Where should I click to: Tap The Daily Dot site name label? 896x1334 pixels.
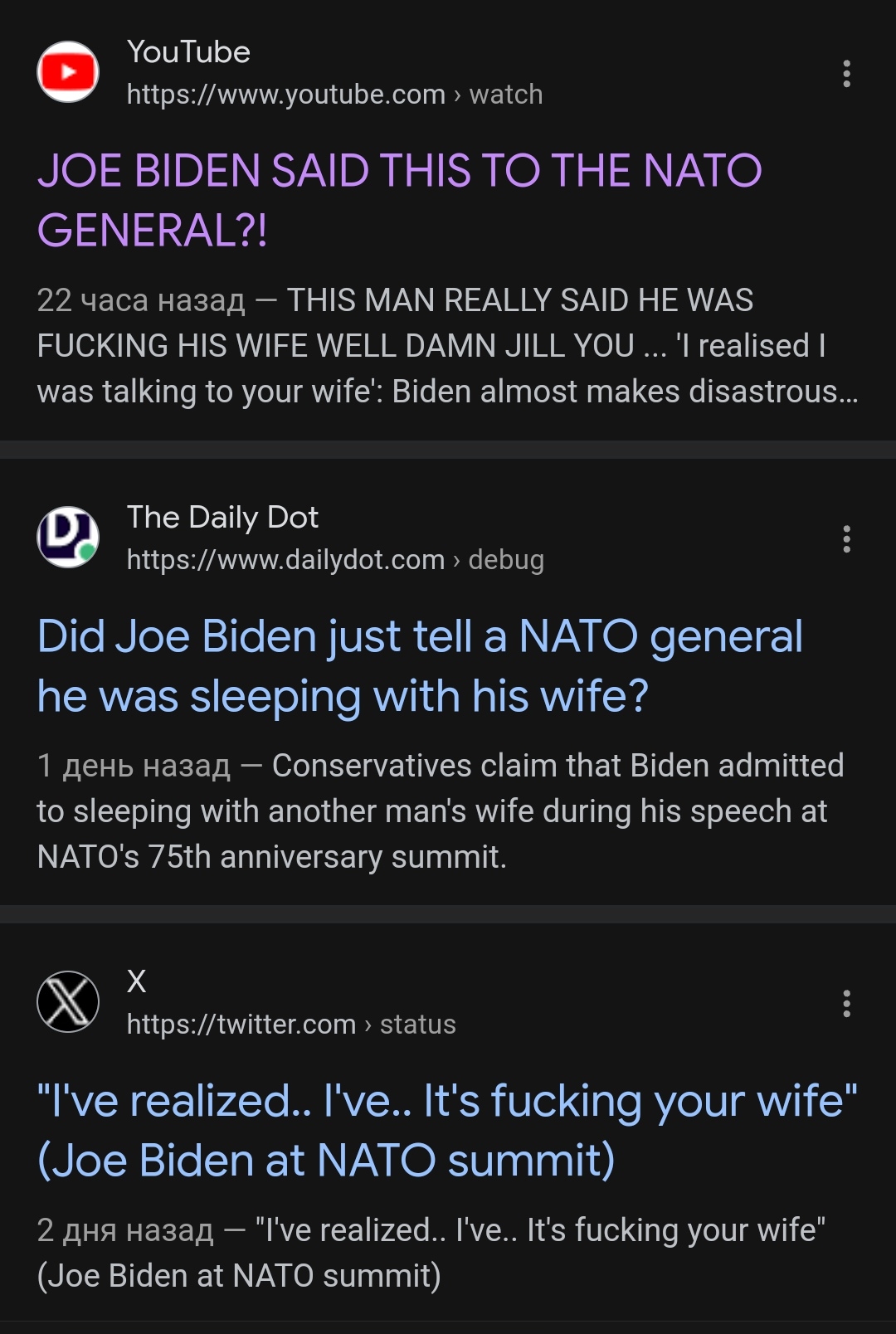pyautogui.click(x=222, y=518)
